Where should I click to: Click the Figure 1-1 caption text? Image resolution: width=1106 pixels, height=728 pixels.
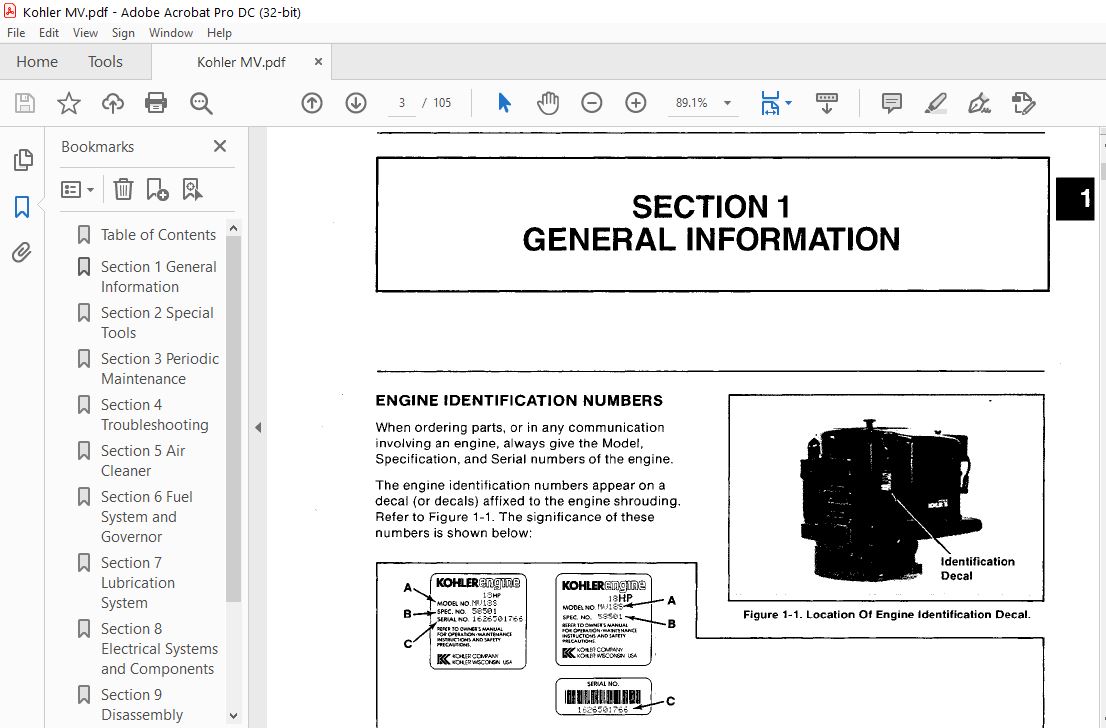[x=887, y=614]
